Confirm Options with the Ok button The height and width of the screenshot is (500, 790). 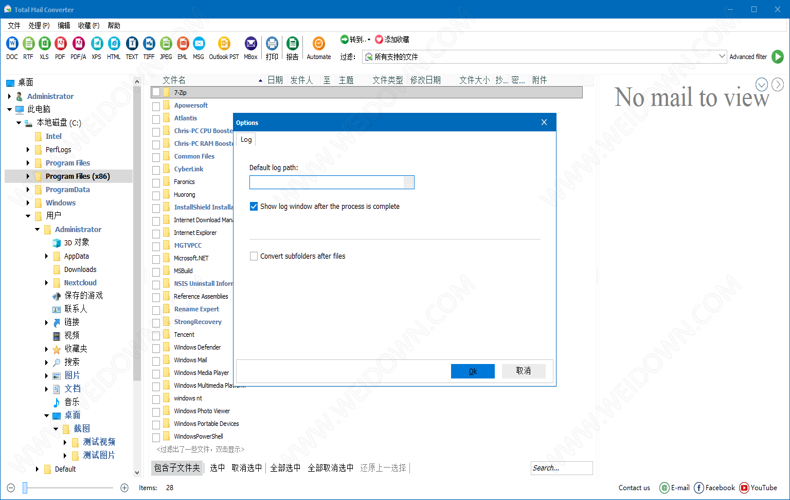(x=473, y=371)
